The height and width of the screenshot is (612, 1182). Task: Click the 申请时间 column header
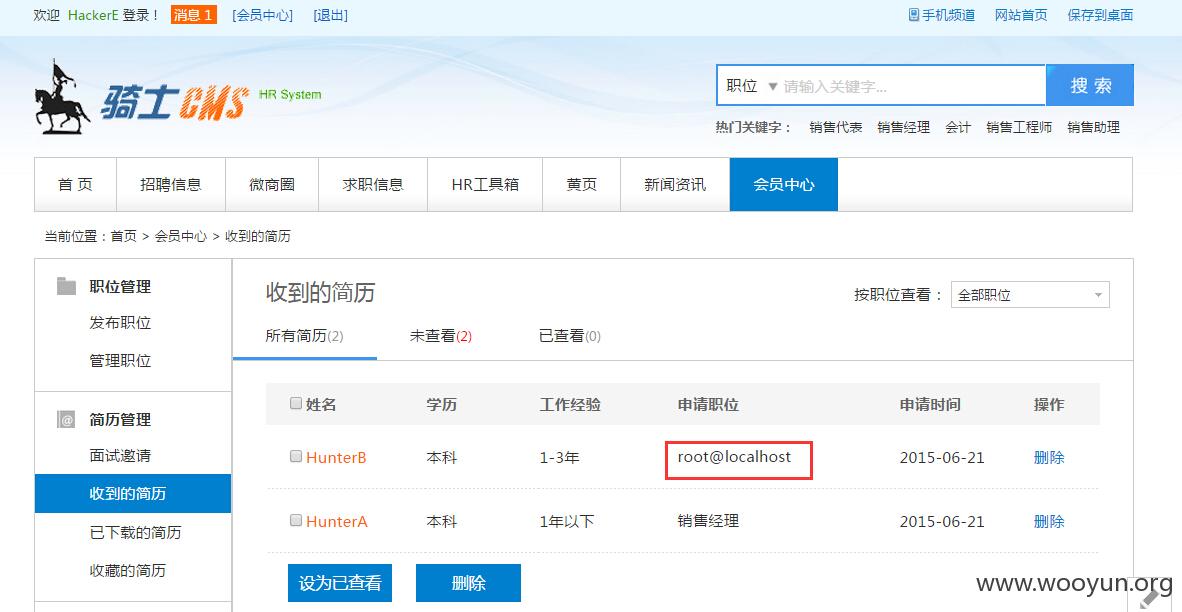(930, 405)
